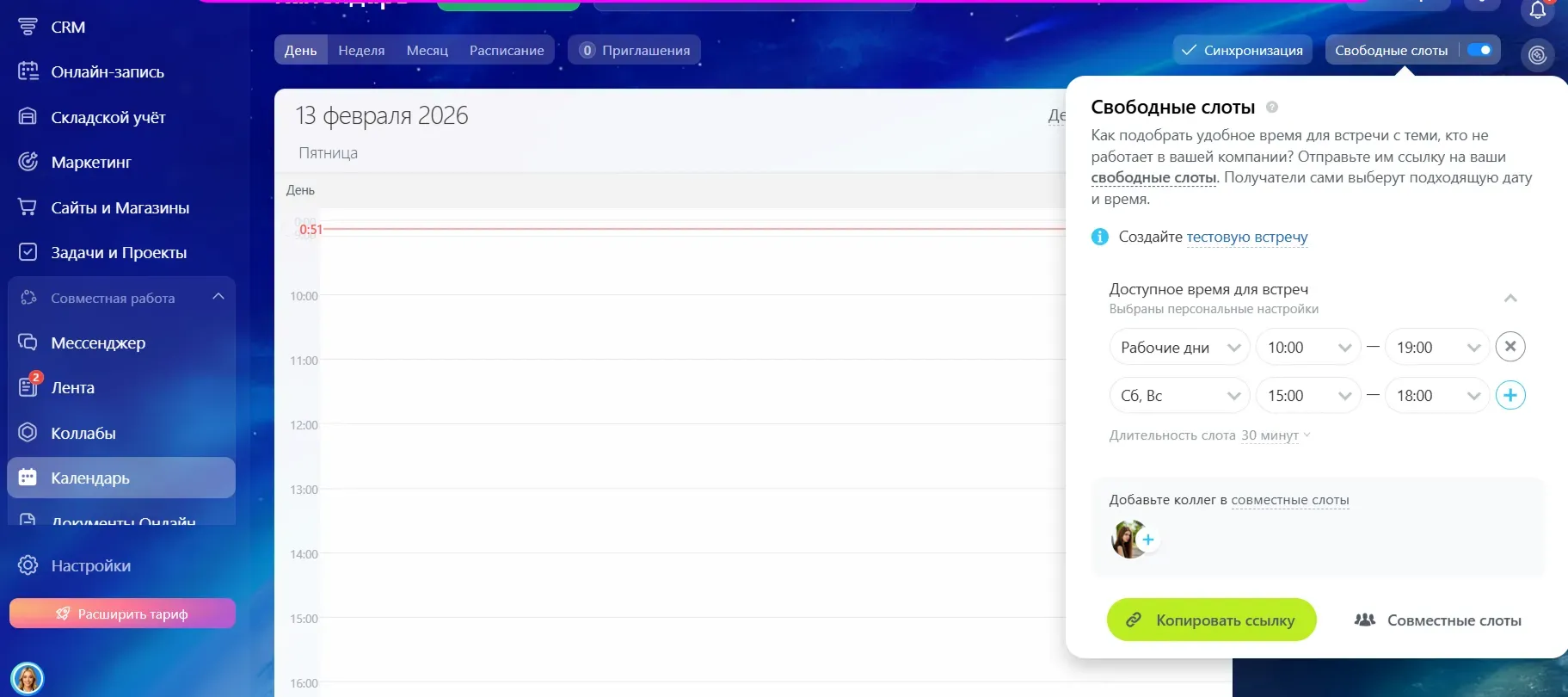Open the 19:00 end time dropdown

(x=1436, y=348)
